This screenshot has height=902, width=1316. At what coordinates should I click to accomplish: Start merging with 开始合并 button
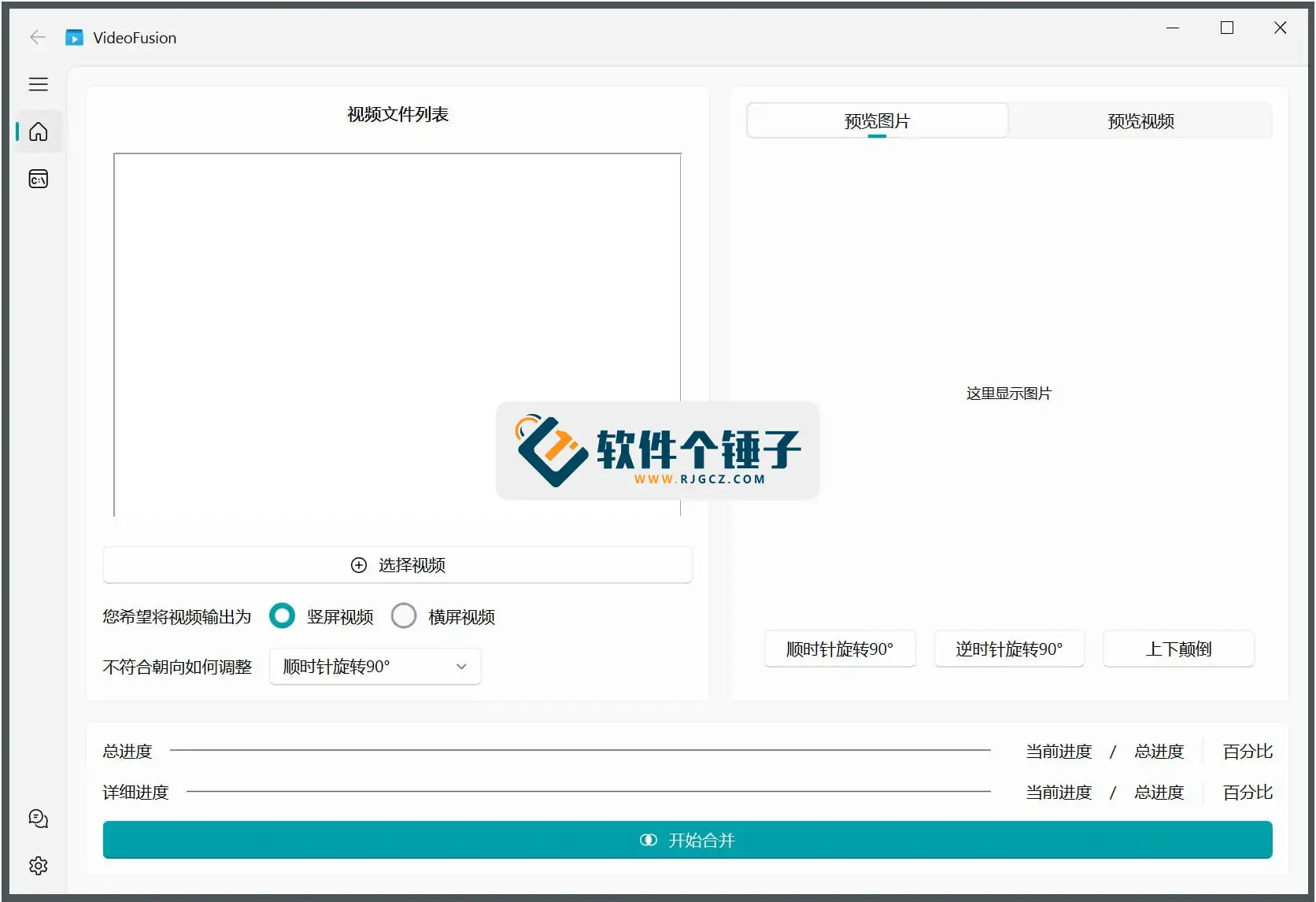tap(687, 840)
